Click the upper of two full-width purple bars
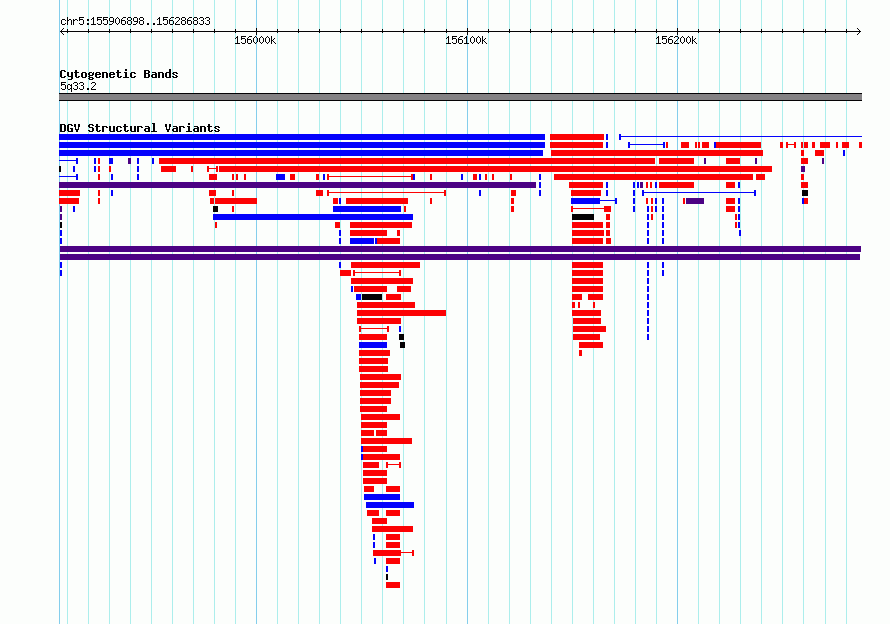Viewport: 890px width, 624px height. (460, 249)
